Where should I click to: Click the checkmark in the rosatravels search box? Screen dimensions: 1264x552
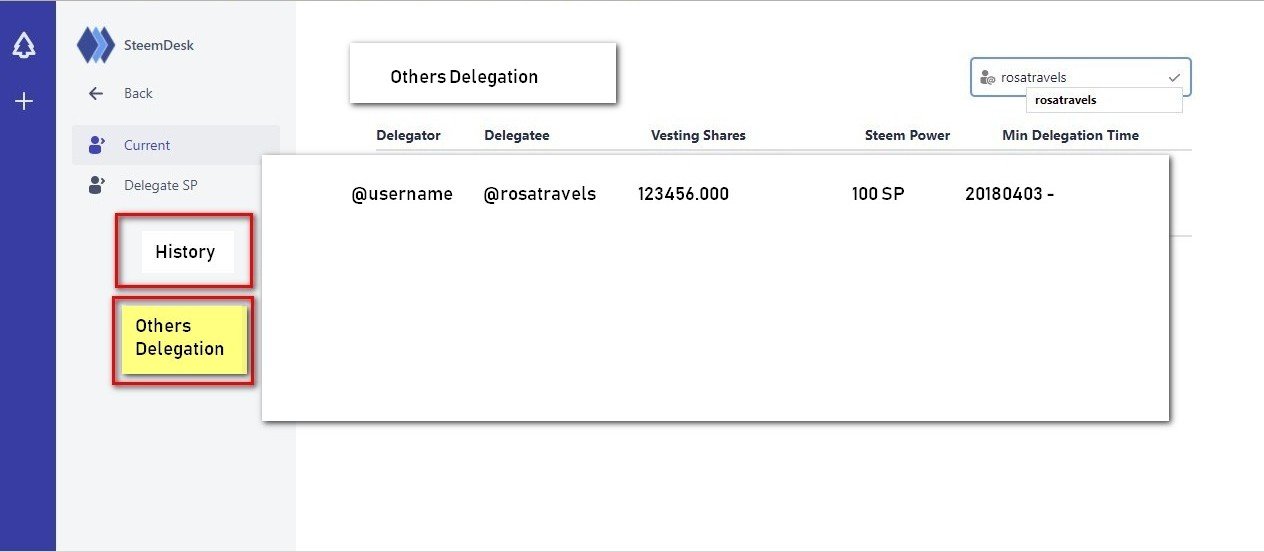(1174, 77)
